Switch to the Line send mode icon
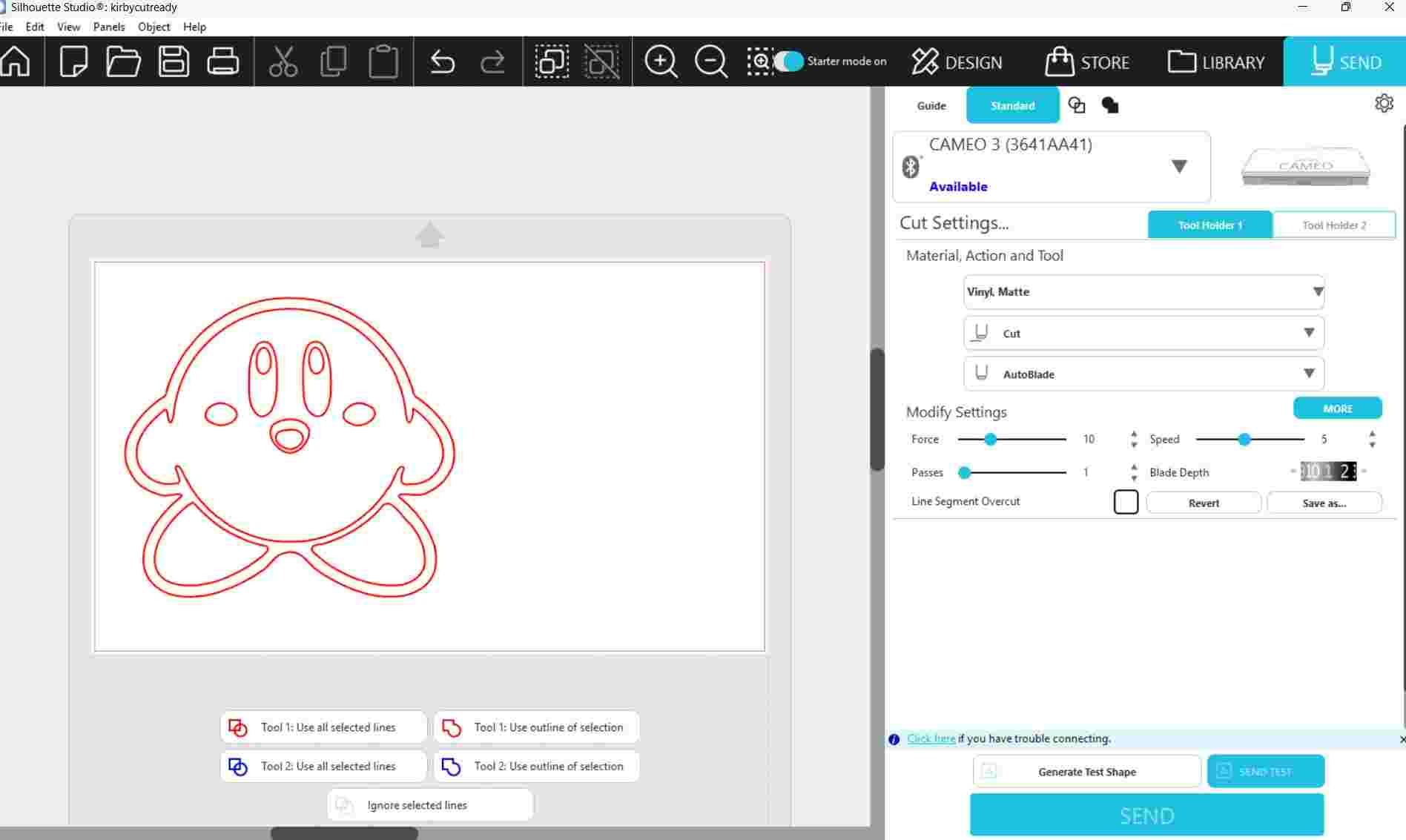1406x840 pixels. point(1077,105)
